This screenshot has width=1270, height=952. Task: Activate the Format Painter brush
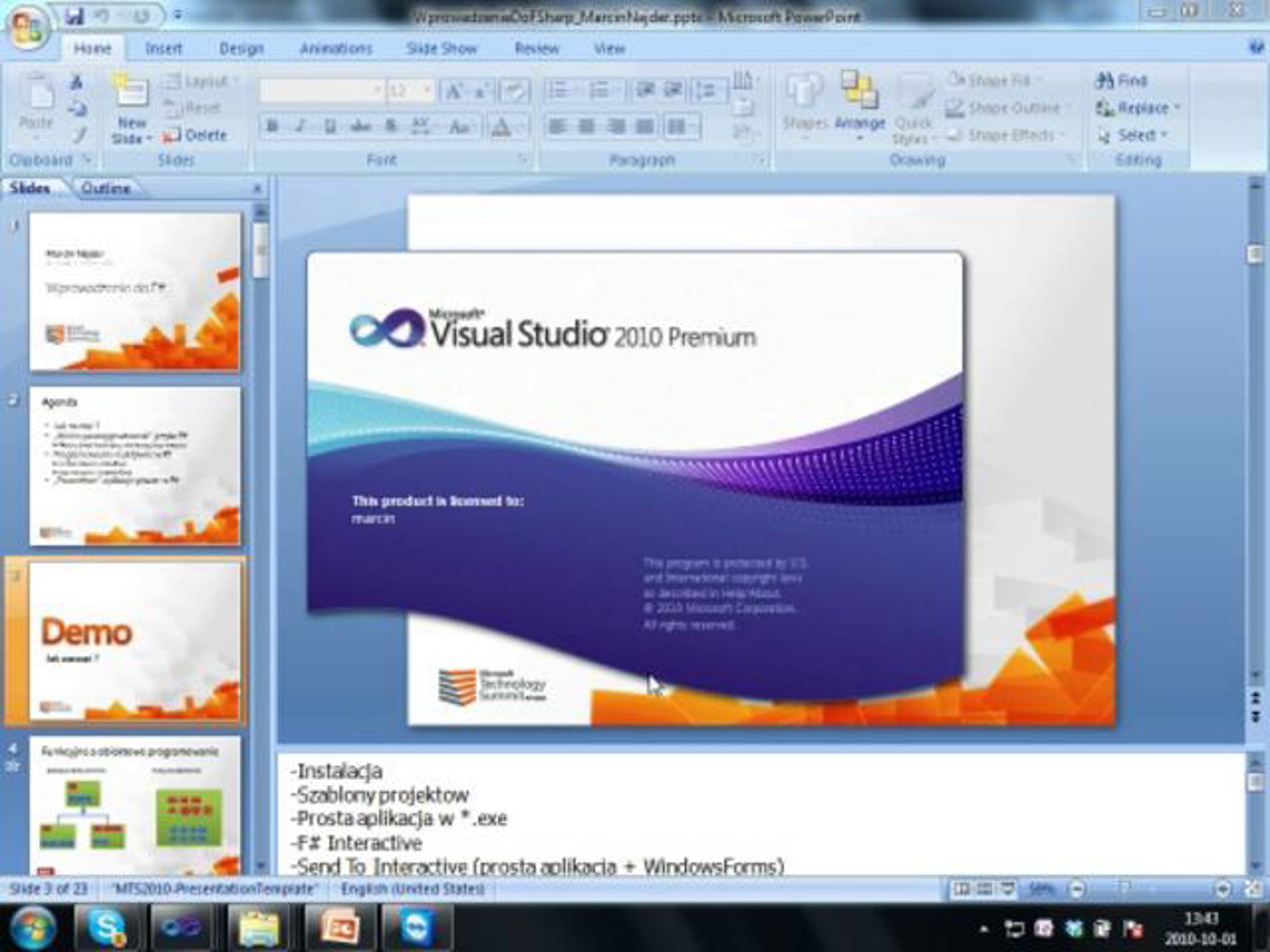79,135
